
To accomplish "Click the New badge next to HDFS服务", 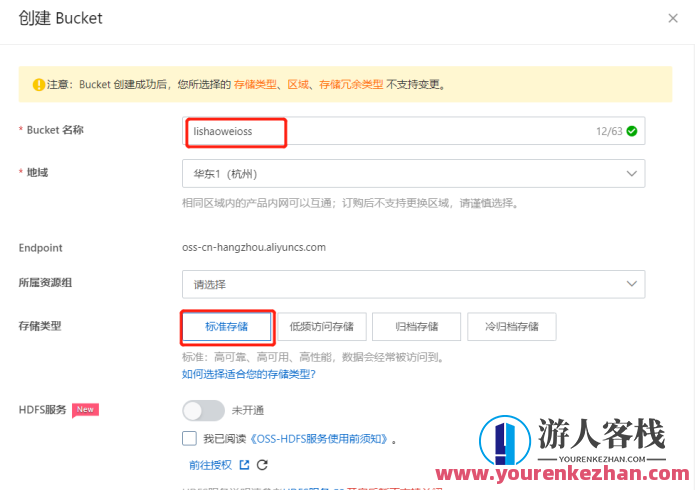I will pyautogui.click(x=85, y=409).
